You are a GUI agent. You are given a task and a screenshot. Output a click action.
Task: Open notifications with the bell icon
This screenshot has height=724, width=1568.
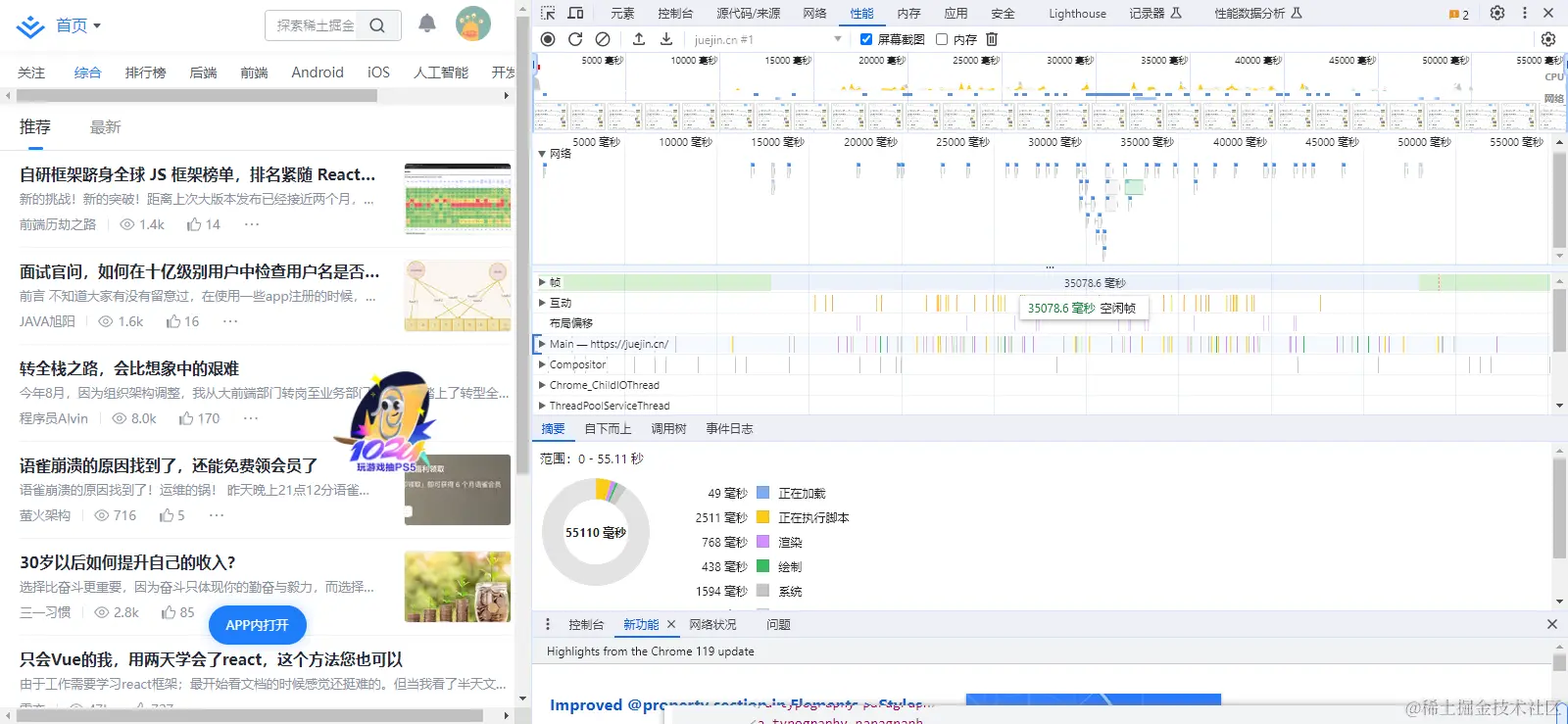coord(427,24)
